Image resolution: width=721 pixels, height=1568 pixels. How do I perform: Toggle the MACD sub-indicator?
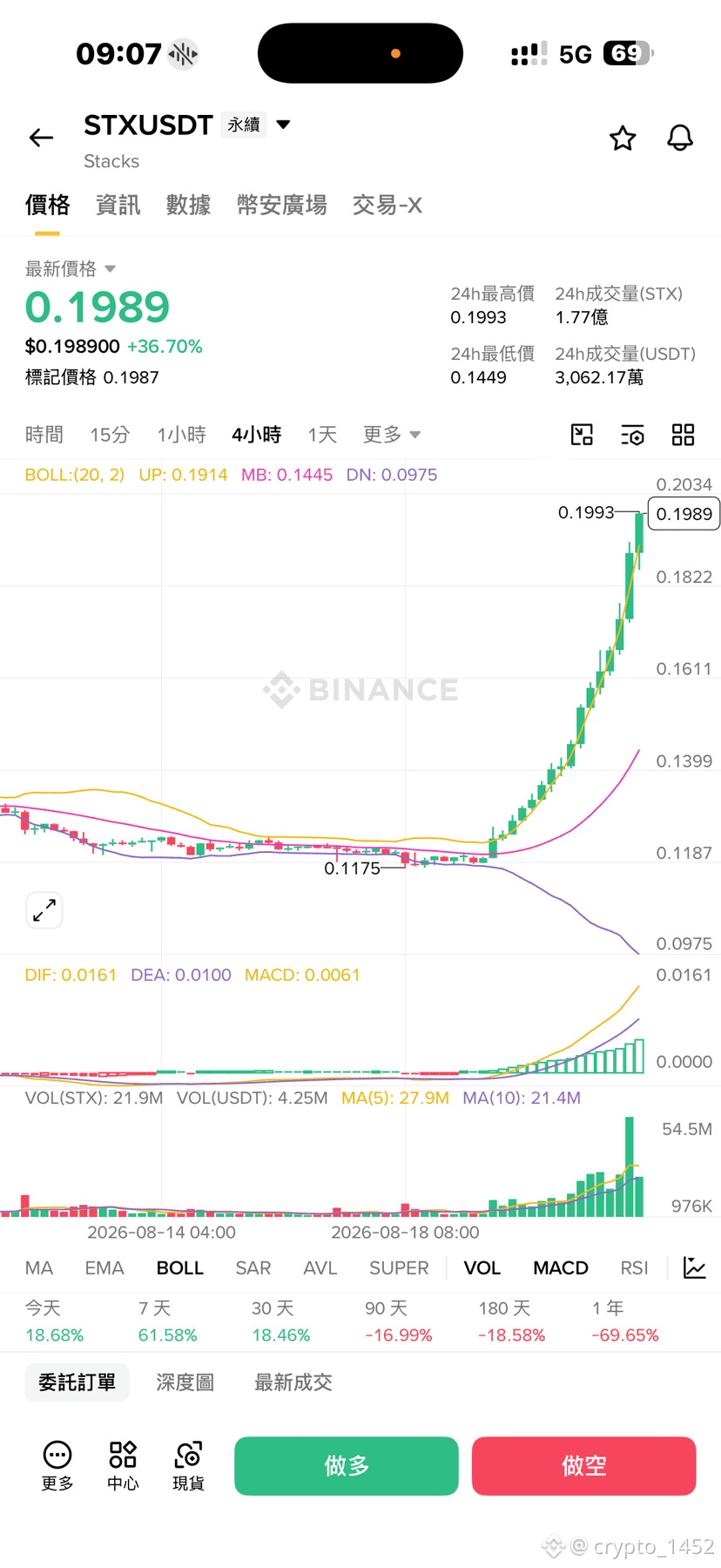[x=561, y=1267]
